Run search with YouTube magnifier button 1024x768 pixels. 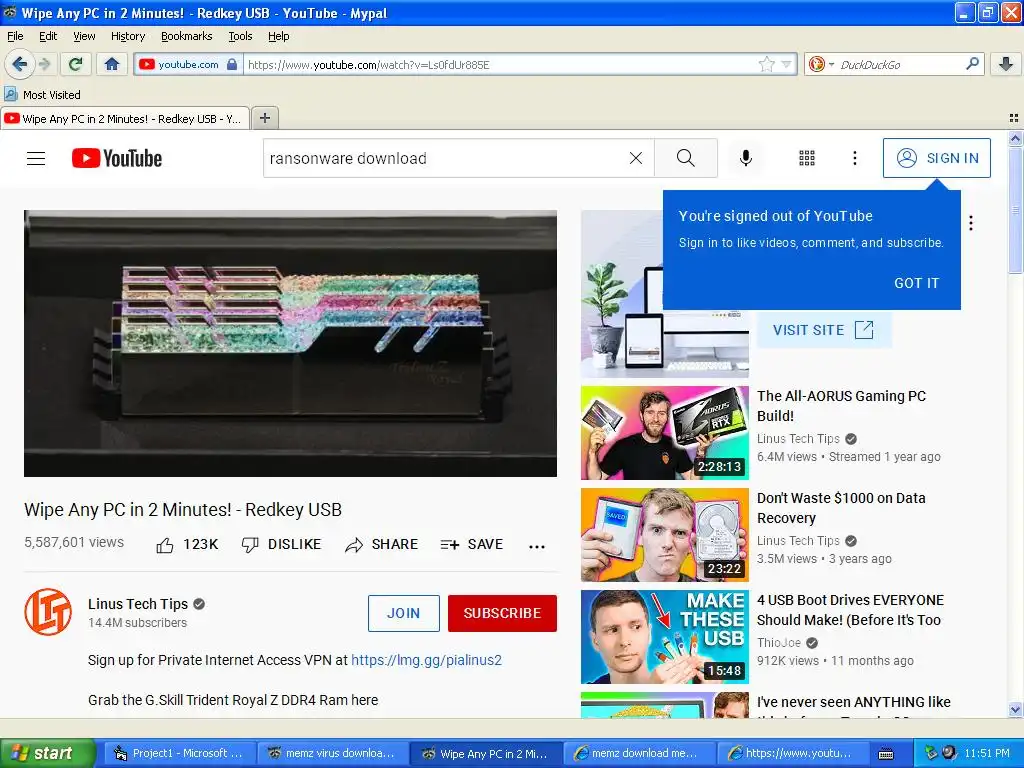(x=686, y=158)
